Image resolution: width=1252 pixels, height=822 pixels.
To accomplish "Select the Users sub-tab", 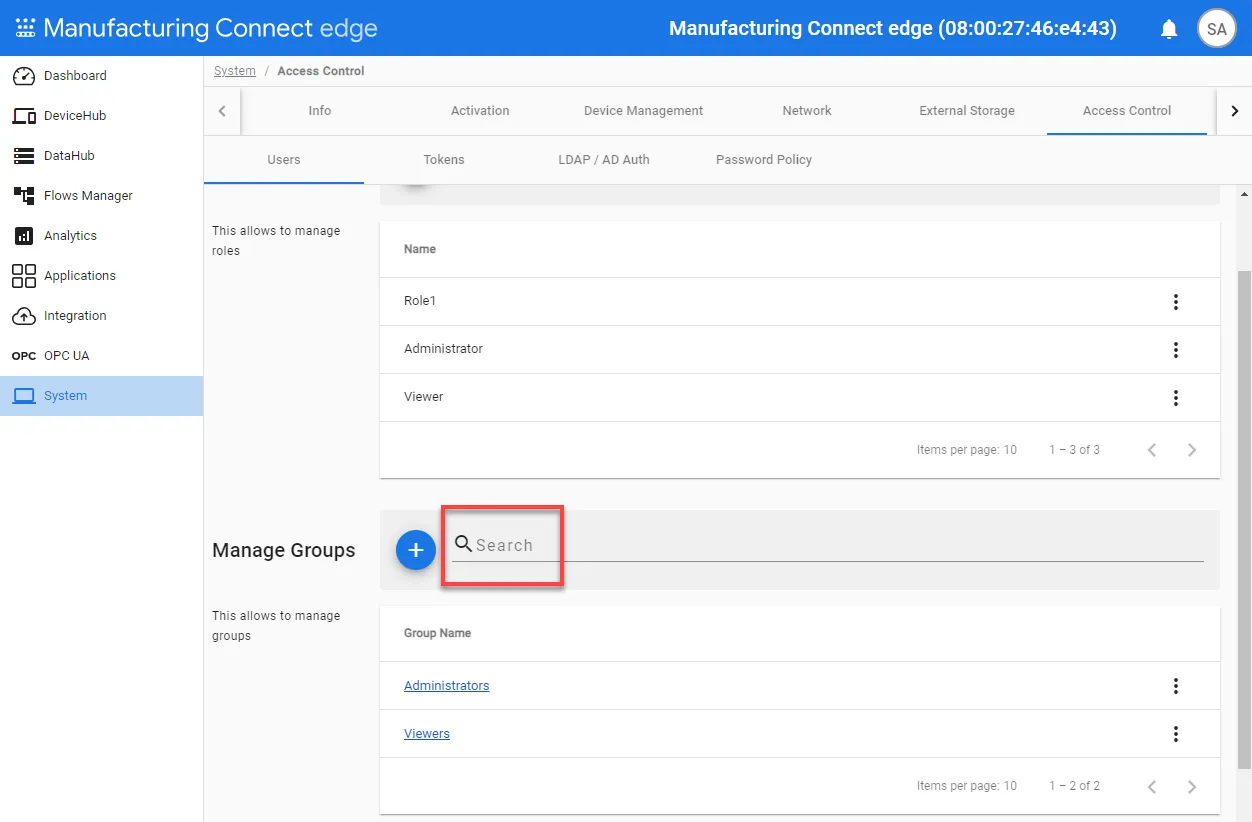I will pyautogui.click(x=284, y=160).
